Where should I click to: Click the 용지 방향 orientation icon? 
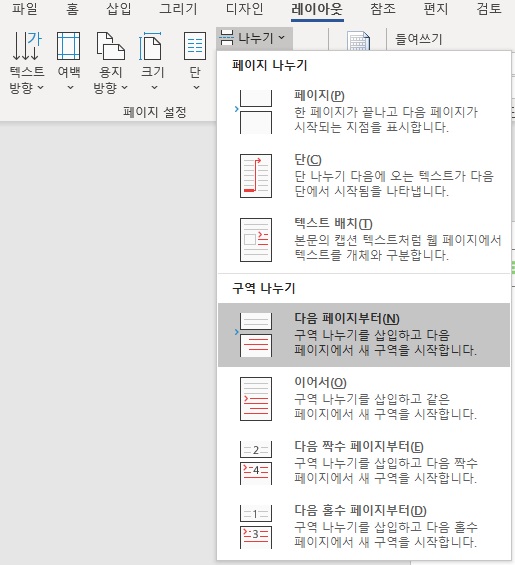(x=111, y=46)
